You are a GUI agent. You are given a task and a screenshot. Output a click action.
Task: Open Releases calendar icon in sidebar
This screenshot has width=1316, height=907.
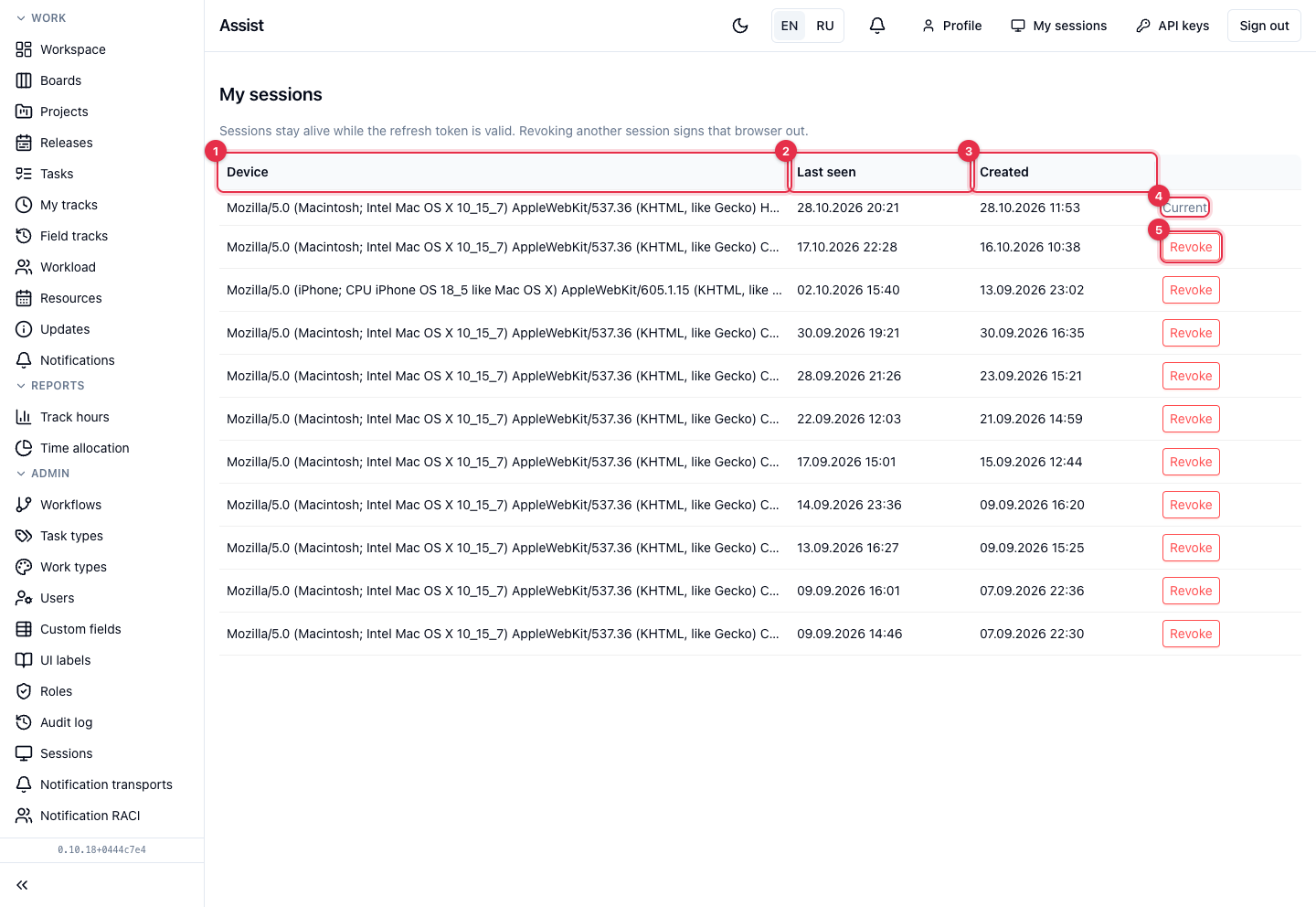[24, 143]
